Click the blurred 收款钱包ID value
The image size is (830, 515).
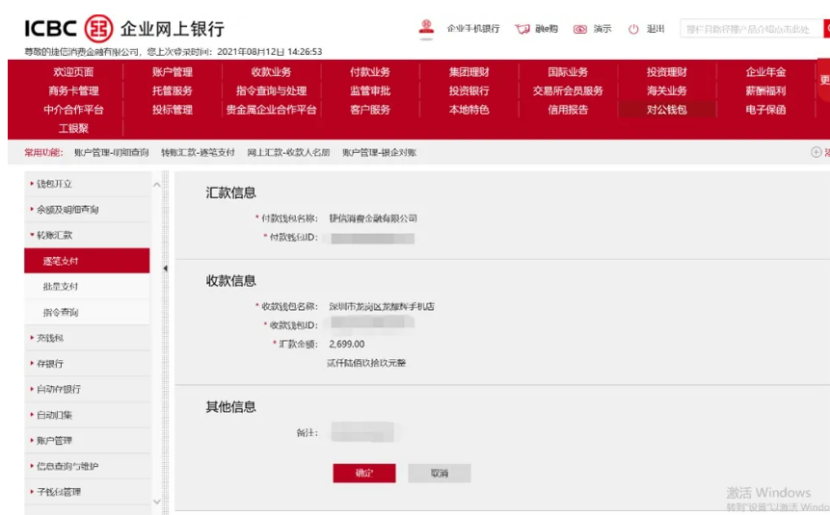coord(373,323)
